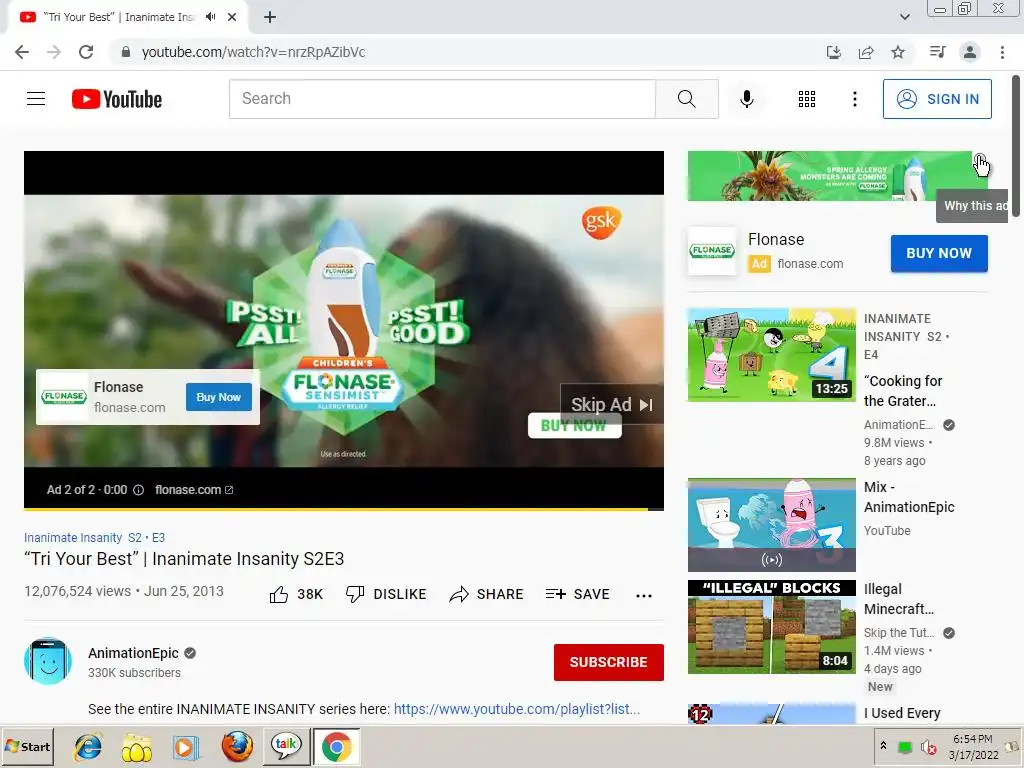Open the Chrome profile avatar

pyautogui.click(x=970, y=52)
